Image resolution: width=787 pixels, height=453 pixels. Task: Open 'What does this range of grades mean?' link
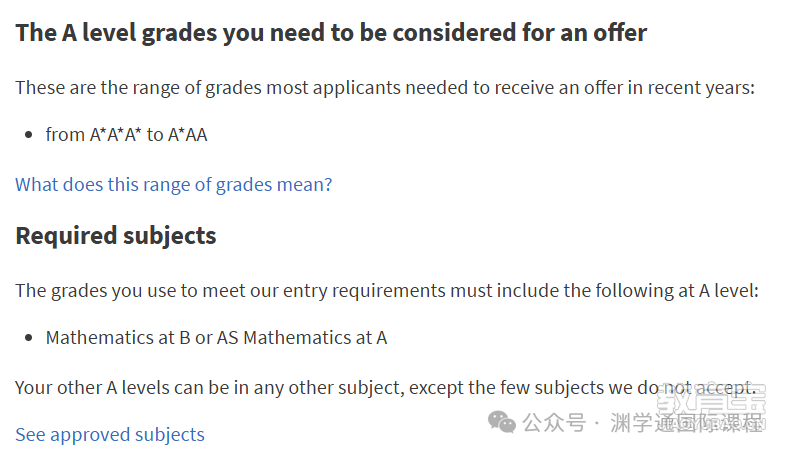coord(174,185)
